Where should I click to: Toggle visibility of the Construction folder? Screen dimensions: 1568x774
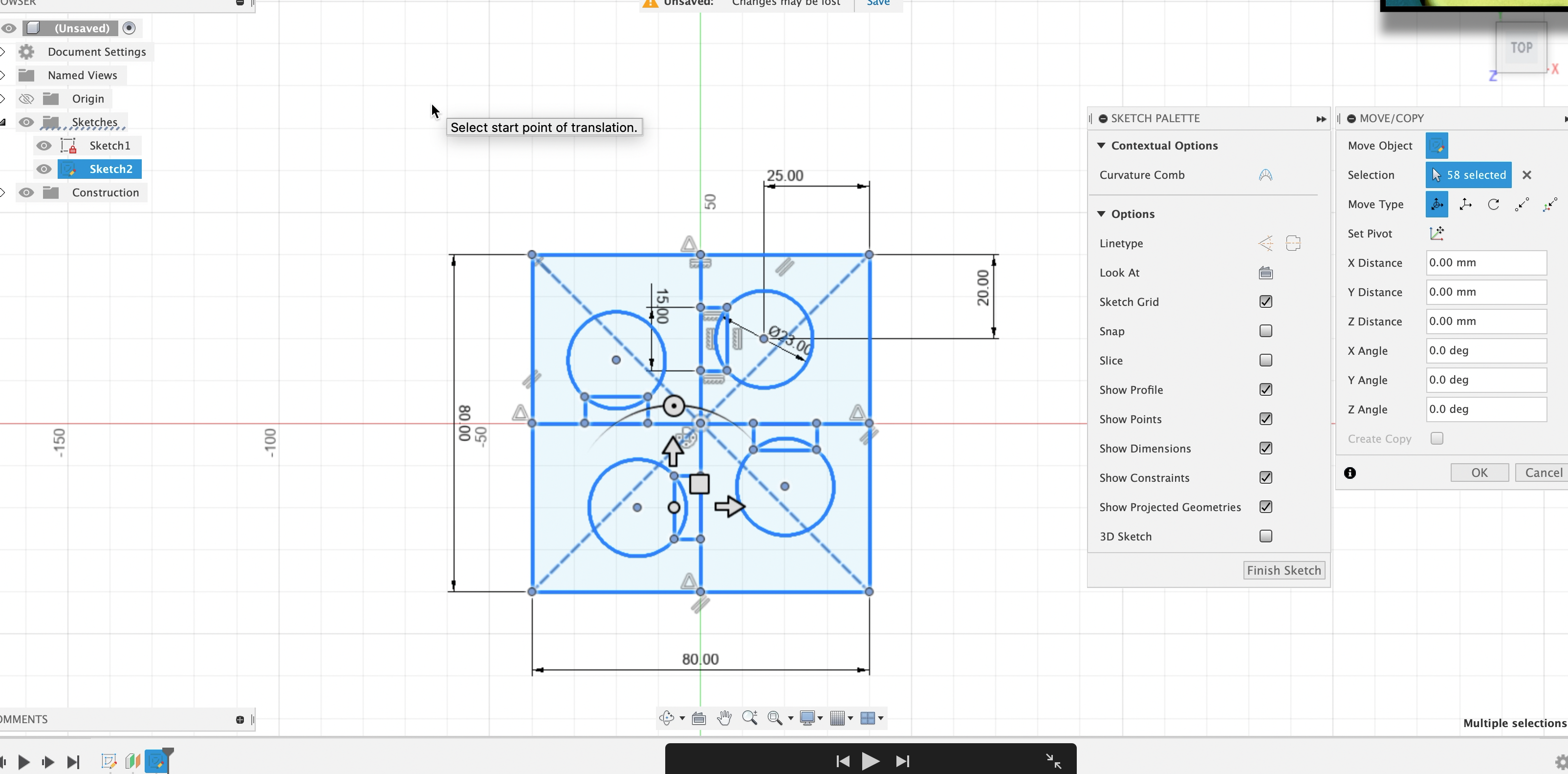[26, 193]
